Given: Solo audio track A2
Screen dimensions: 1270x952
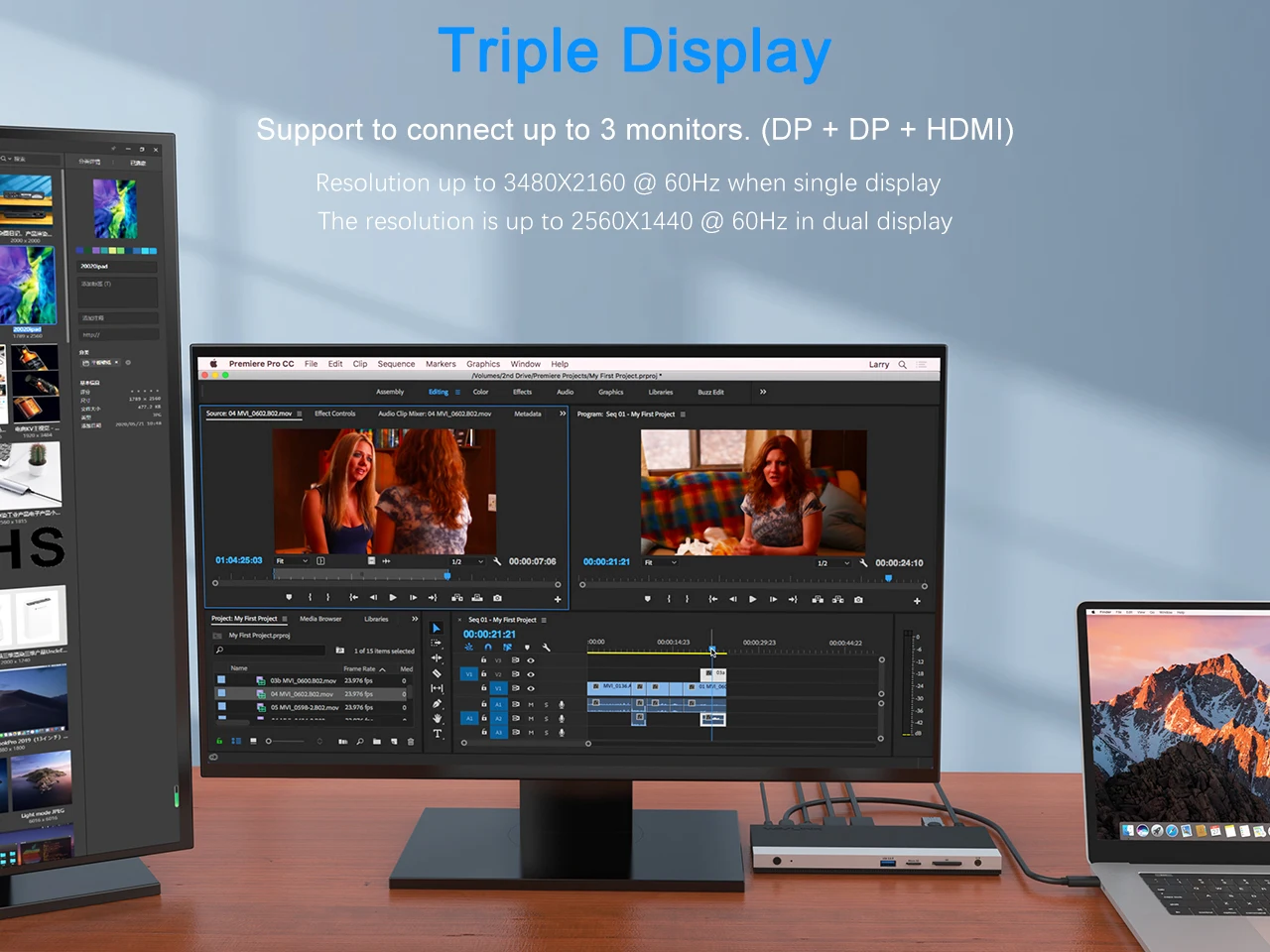Looking at the screenshot, I should pos(546,718).
